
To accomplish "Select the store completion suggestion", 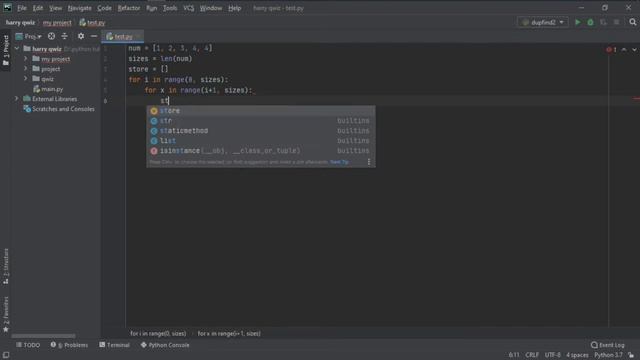I will pyautogui.click(x=261, y=111).
